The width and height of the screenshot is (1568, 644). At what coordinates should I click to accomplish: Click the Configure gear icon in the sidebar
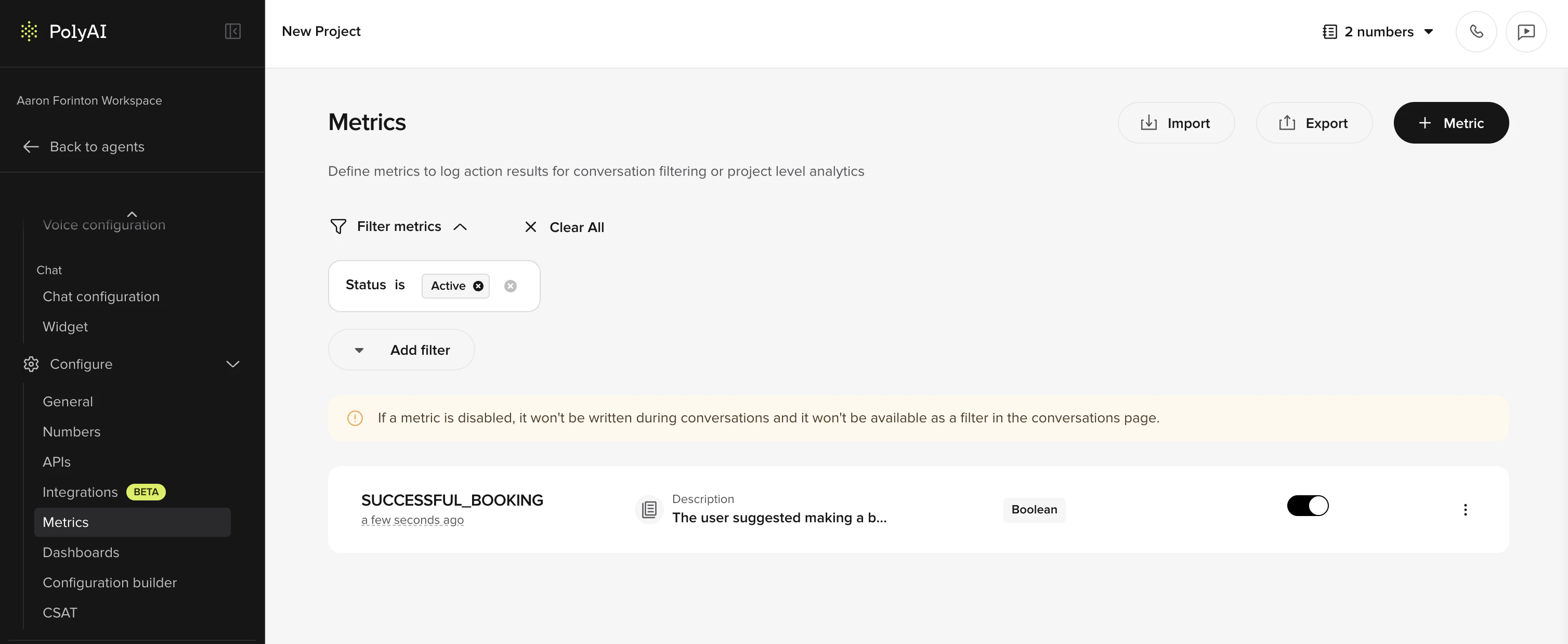31,364
